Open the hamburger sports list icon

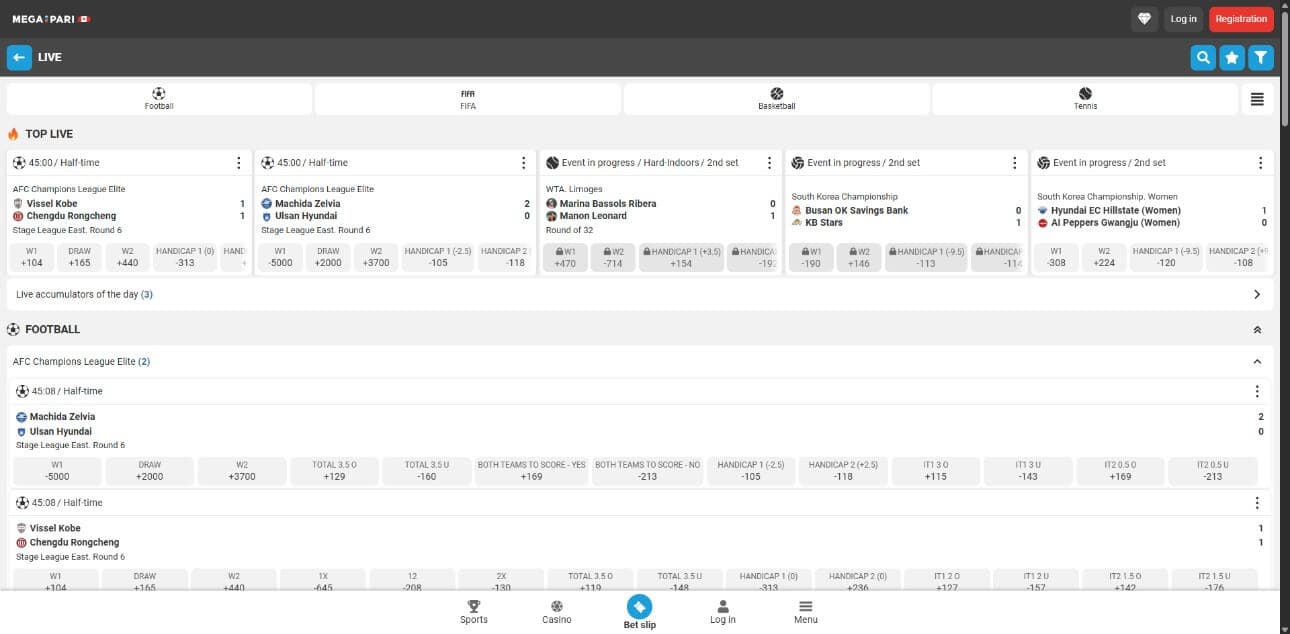[x=1257, y=99]
